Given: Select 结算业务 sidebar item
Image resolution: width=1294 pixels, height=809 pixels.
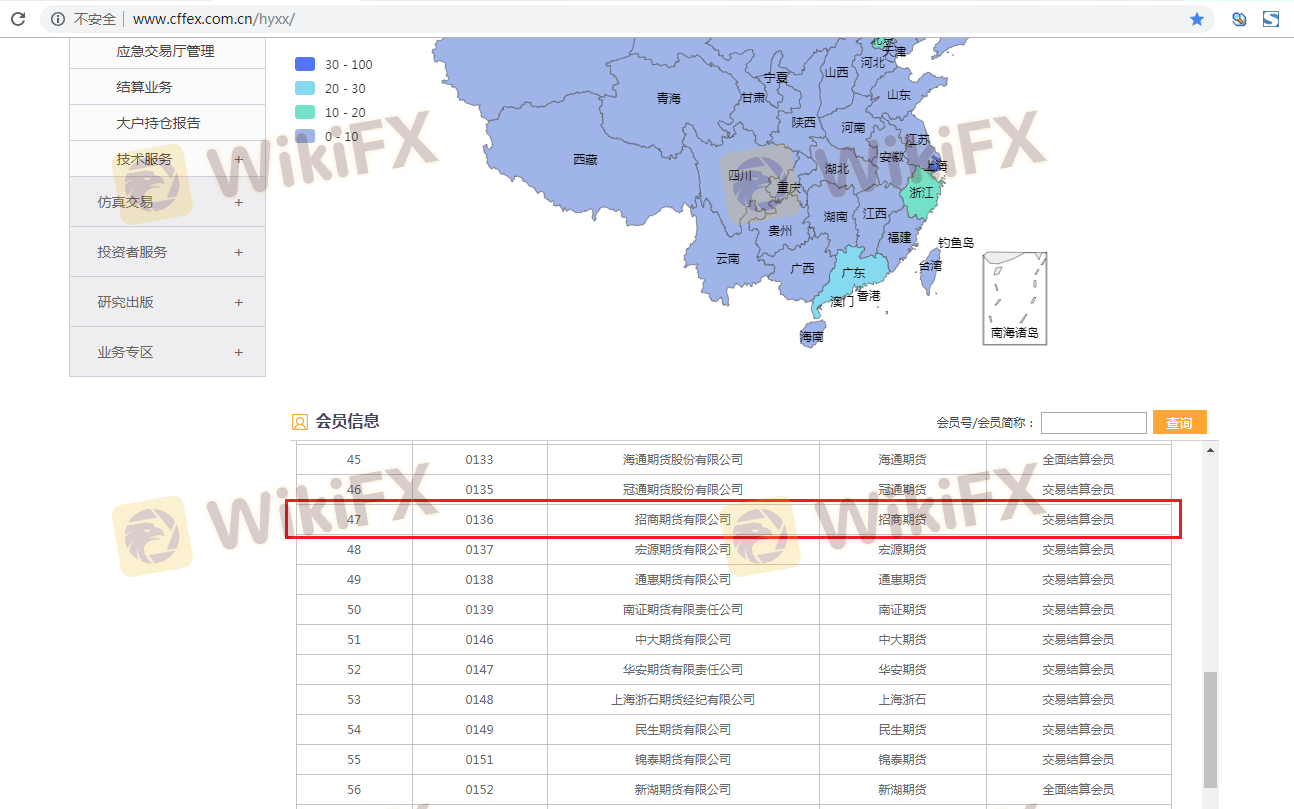Looking at the screenshot, I should pyautogui.click(x=144, y=87).
